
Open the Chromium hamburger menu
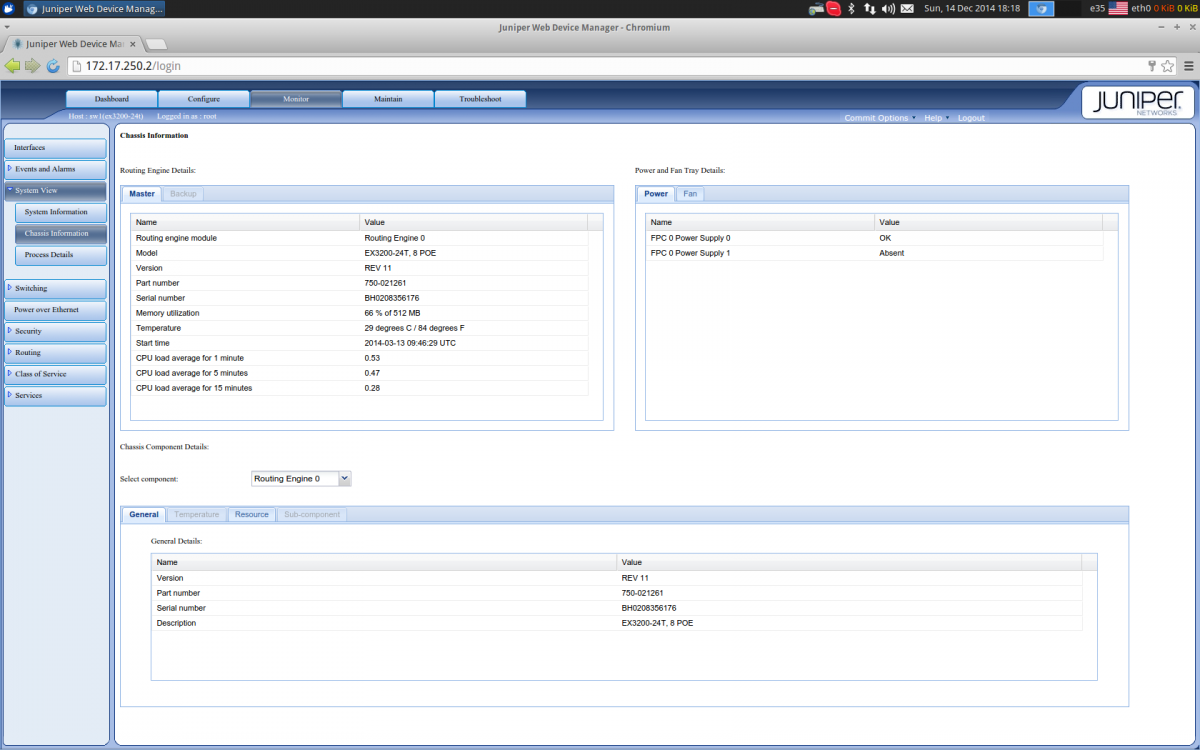click(1187, 66)
